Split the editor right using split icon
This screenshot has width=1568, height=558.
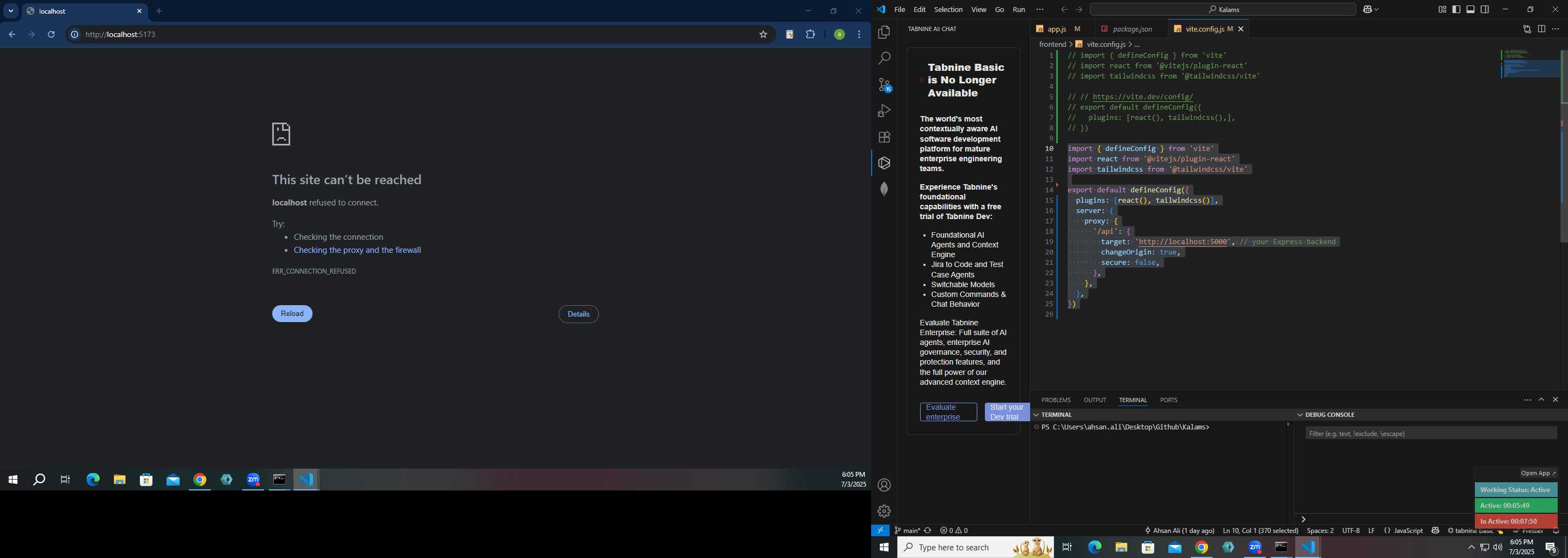[x=1541, y=29]
